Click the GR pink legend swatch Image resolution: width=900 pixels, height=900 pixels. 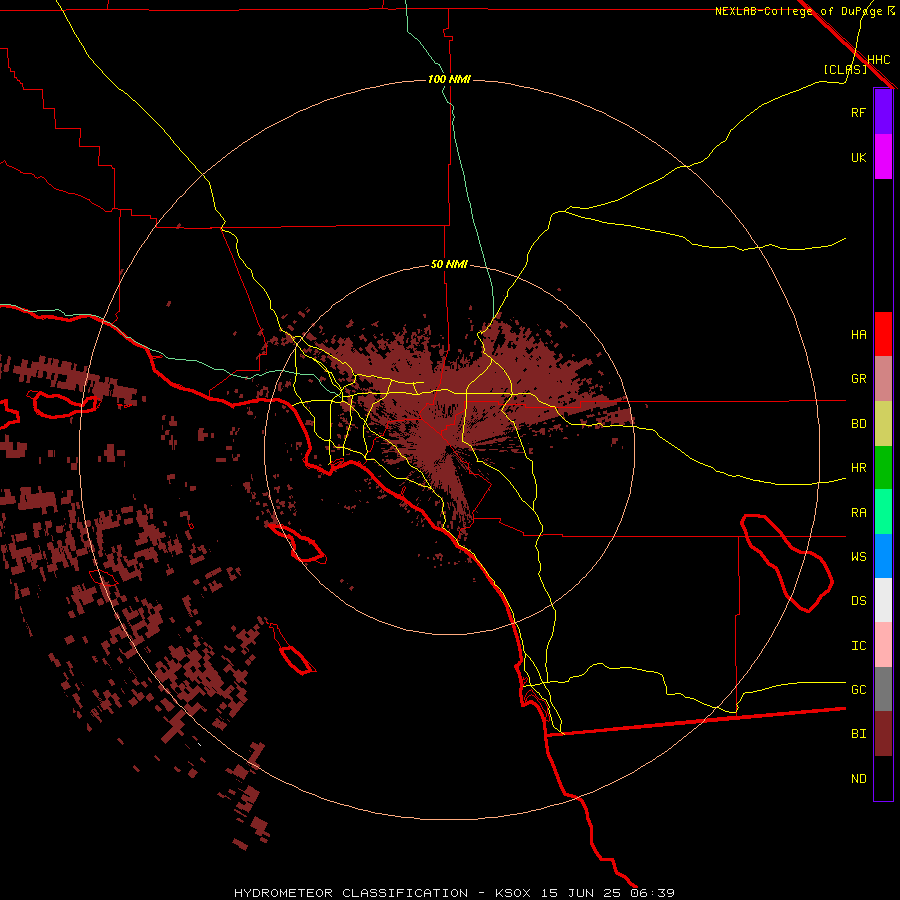883,379
